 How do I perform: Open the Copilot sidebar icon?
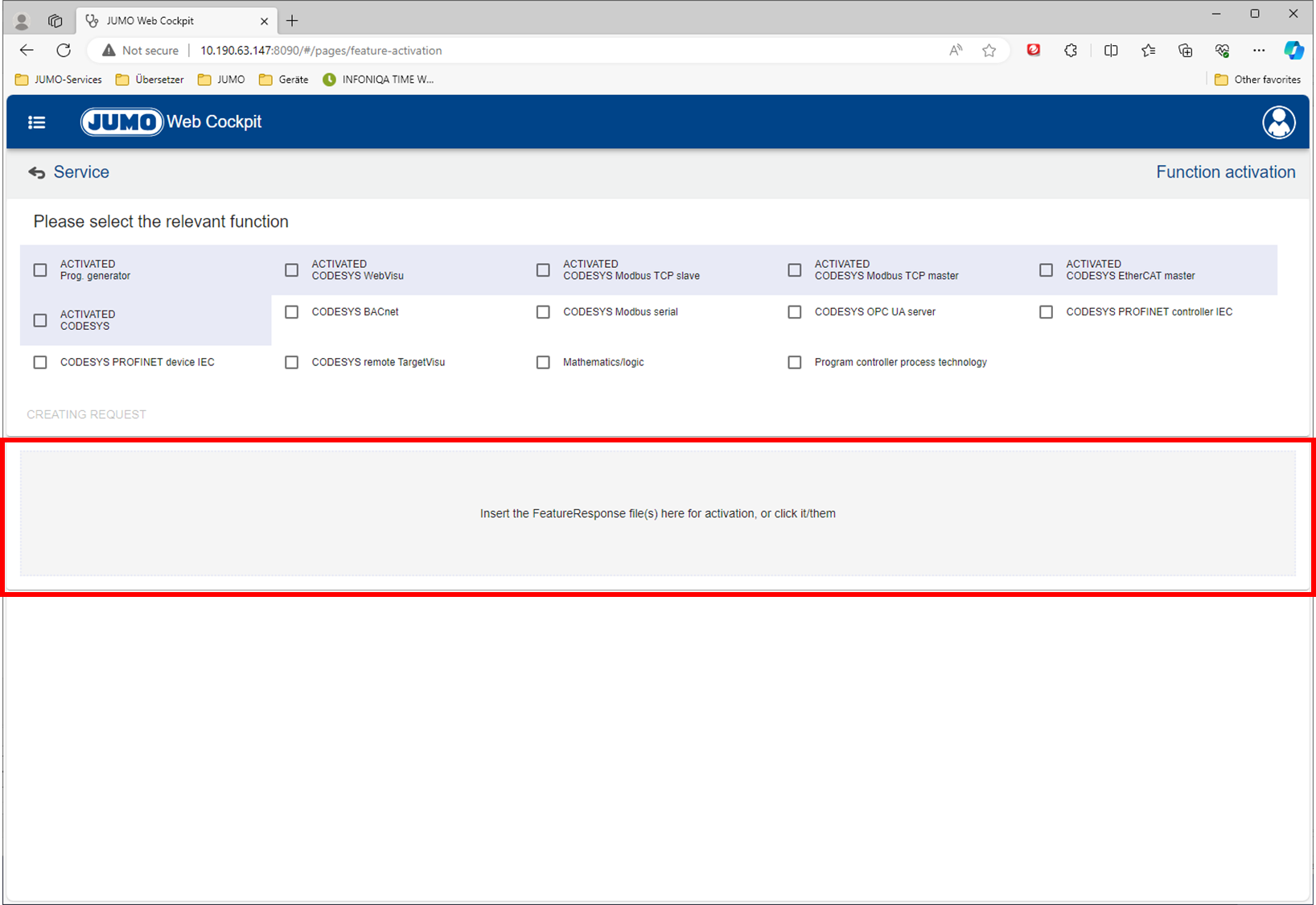pyautogui.click(x=1293, y=51)
